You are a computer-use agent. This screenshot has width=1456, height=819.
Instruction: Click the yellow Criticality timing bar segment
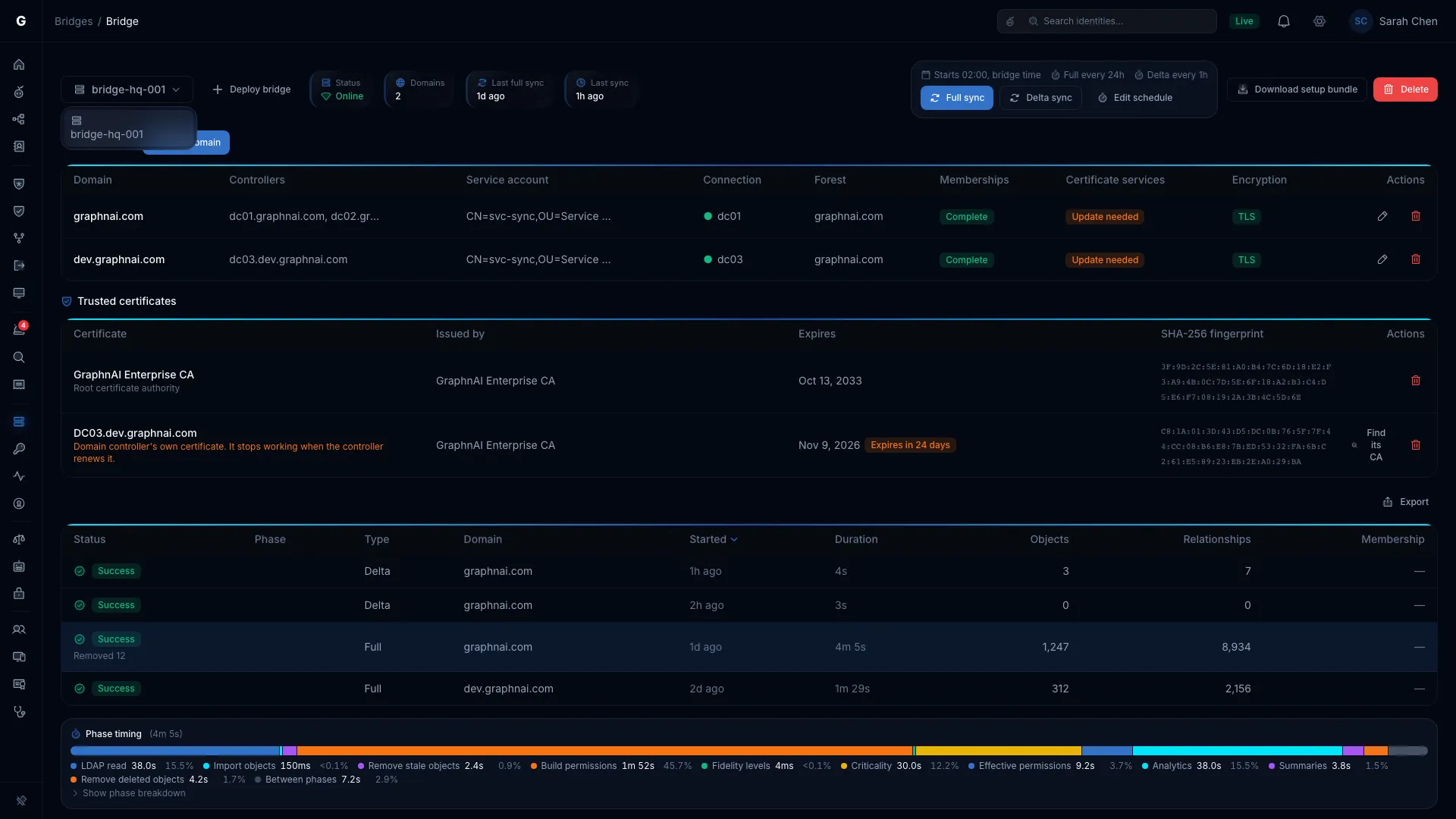click(x=999, y=751)
